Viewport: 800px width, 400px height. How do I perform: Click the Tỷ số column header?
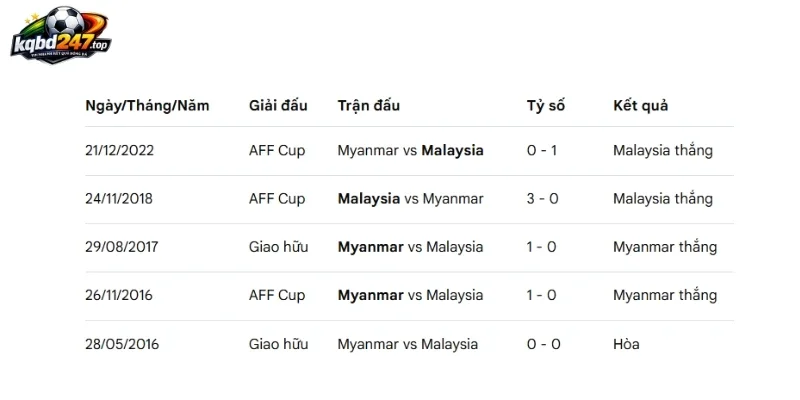(x=546, y=106)
